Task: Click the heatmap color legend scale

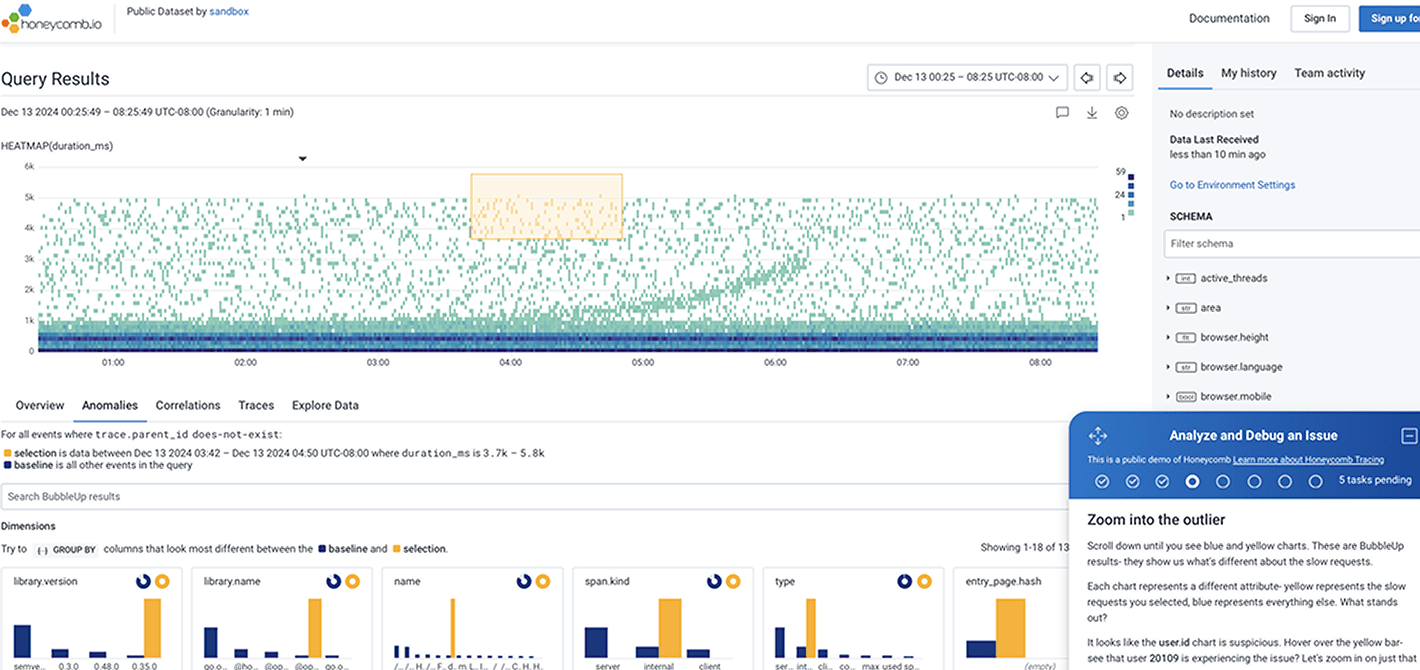Action: coord(1130,193)
